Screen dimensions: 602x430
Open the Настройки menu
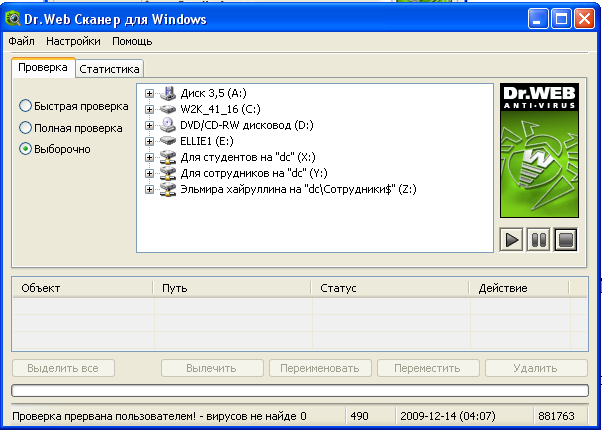73,41
